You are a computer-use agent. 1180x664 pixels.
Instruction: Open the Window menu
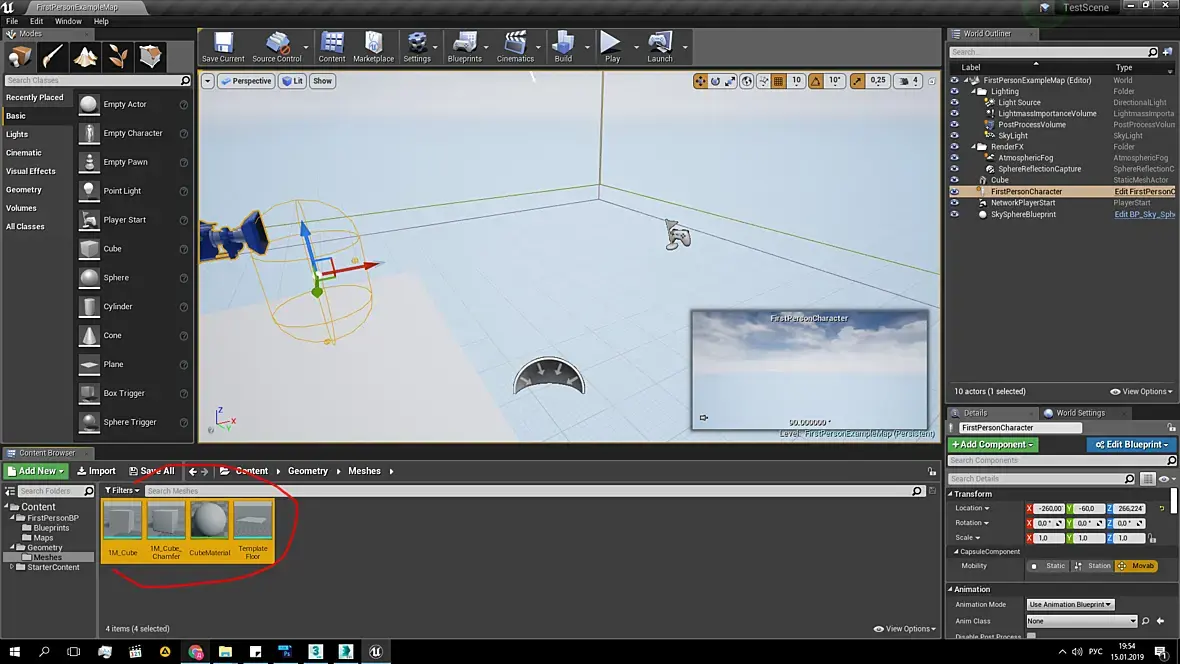tap(68, 21)
